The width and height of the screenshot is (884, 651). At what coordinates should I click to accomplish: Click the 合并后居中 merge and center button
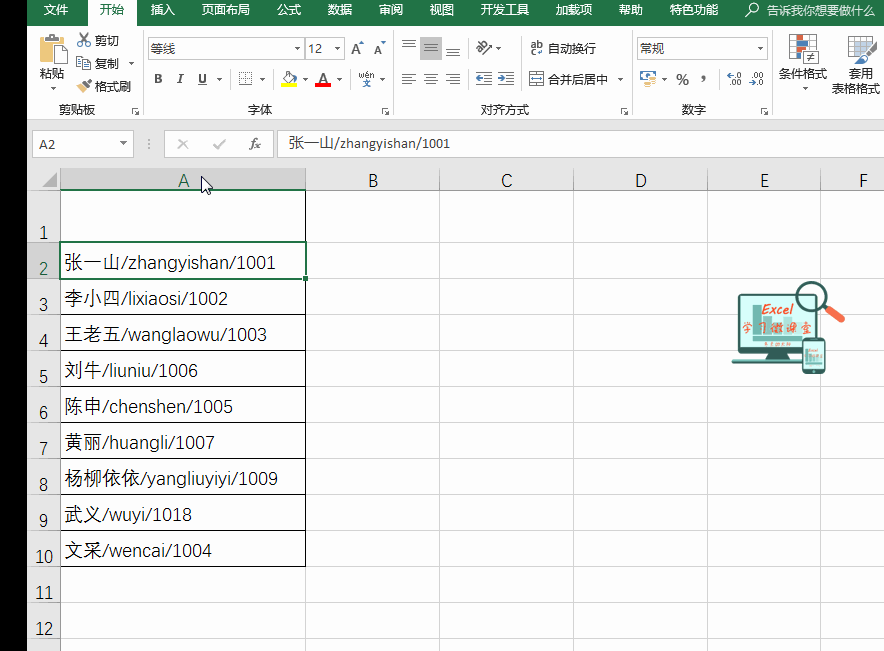point(568,79)
